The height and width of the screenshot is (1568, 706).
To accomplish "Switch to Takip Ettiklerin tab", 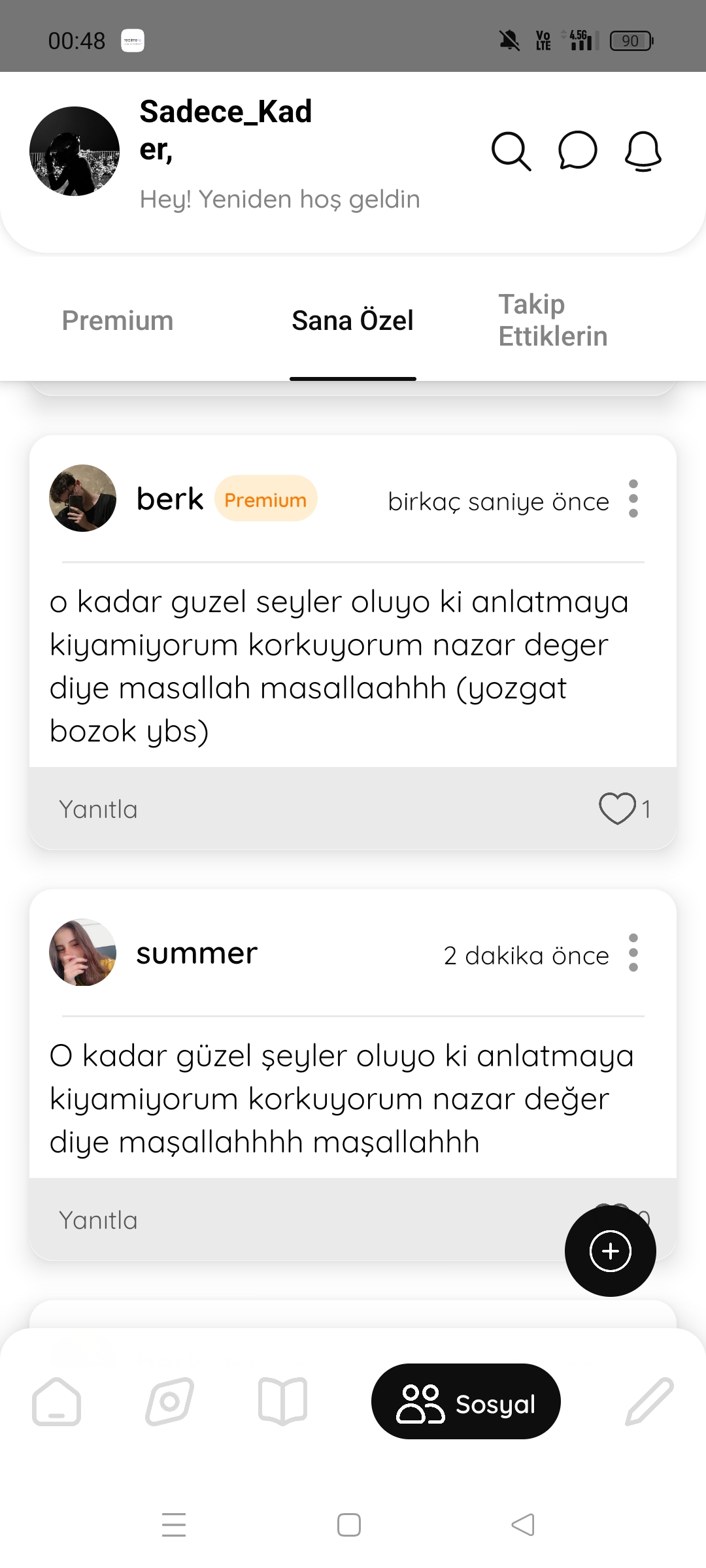I will [x=553, y=320].
